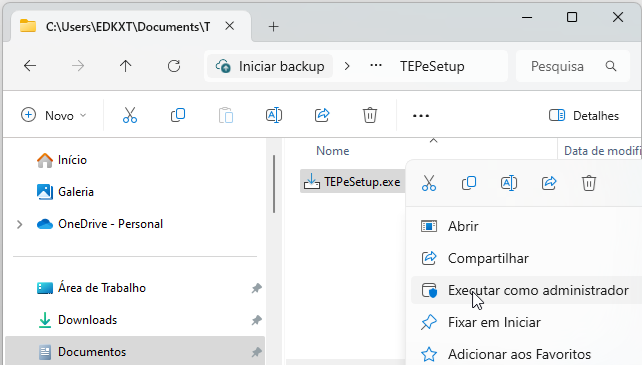Go up one folder level with the up arrow
This screenshot has height=365, width=642.
(126, 66)
